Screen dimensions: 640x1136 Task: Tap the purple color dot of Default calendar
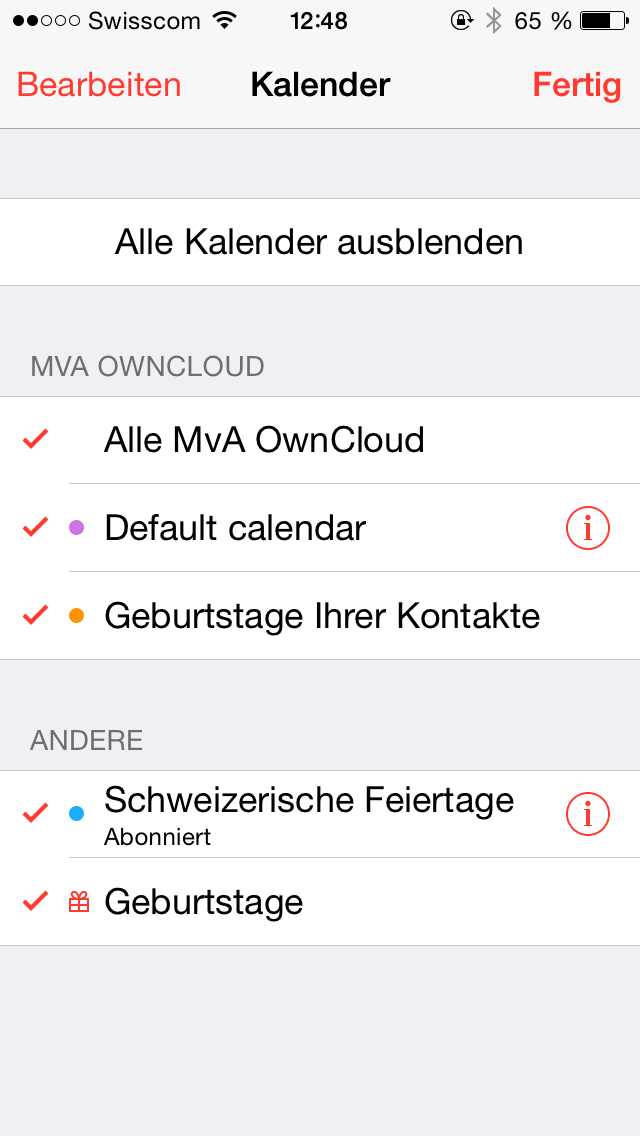[76, 527]
